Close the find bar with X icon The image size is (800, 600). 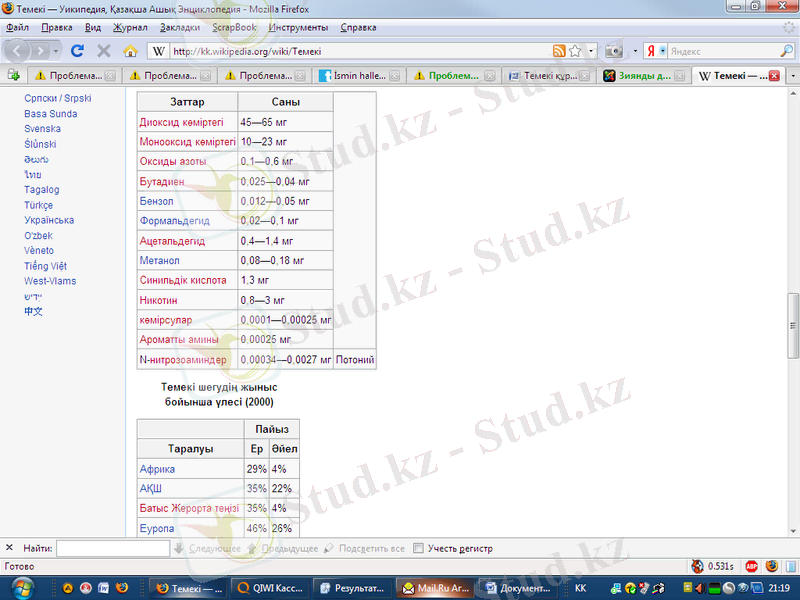(x=9, y=548)
